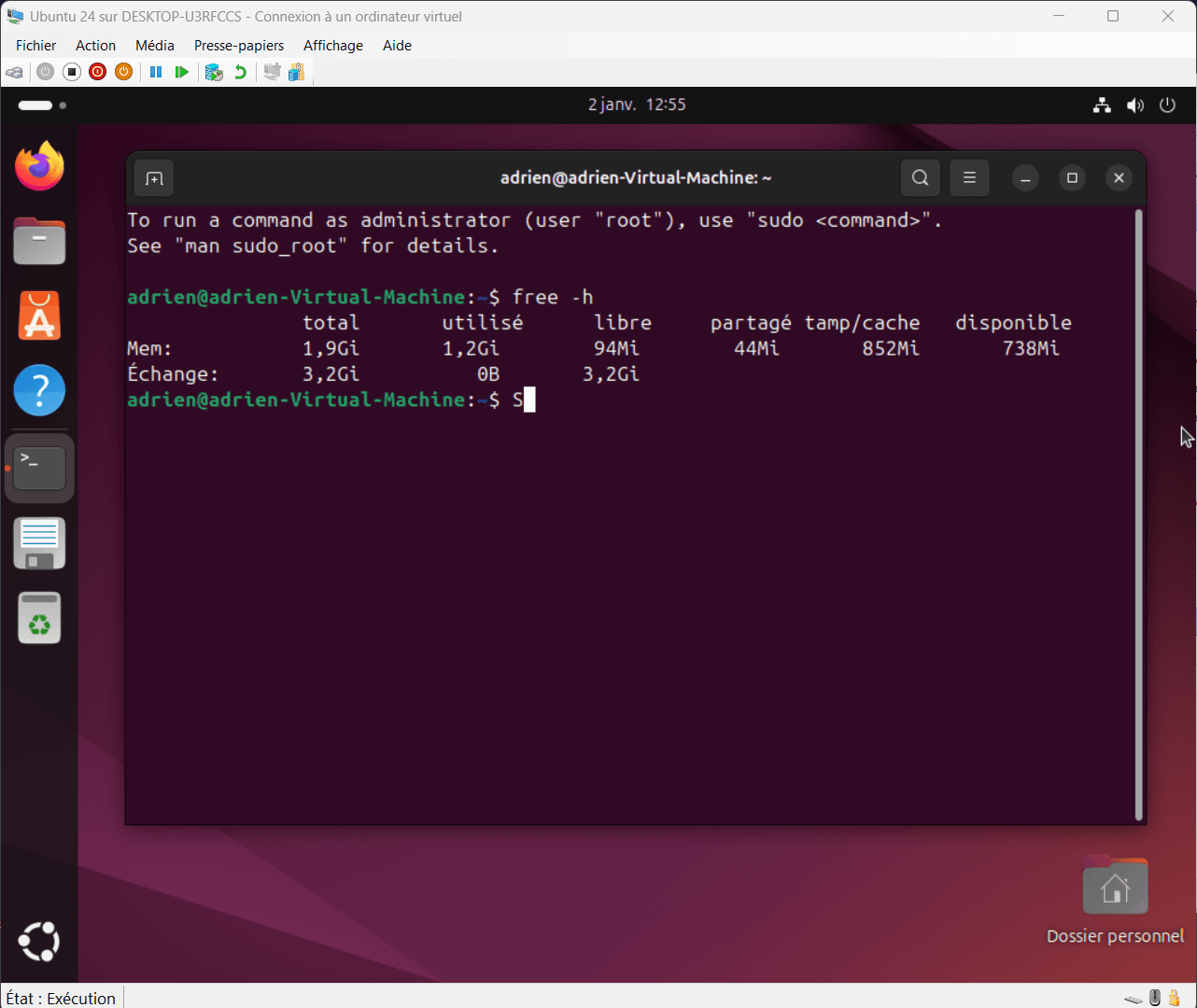Activate search in the Terminal window

920,177
